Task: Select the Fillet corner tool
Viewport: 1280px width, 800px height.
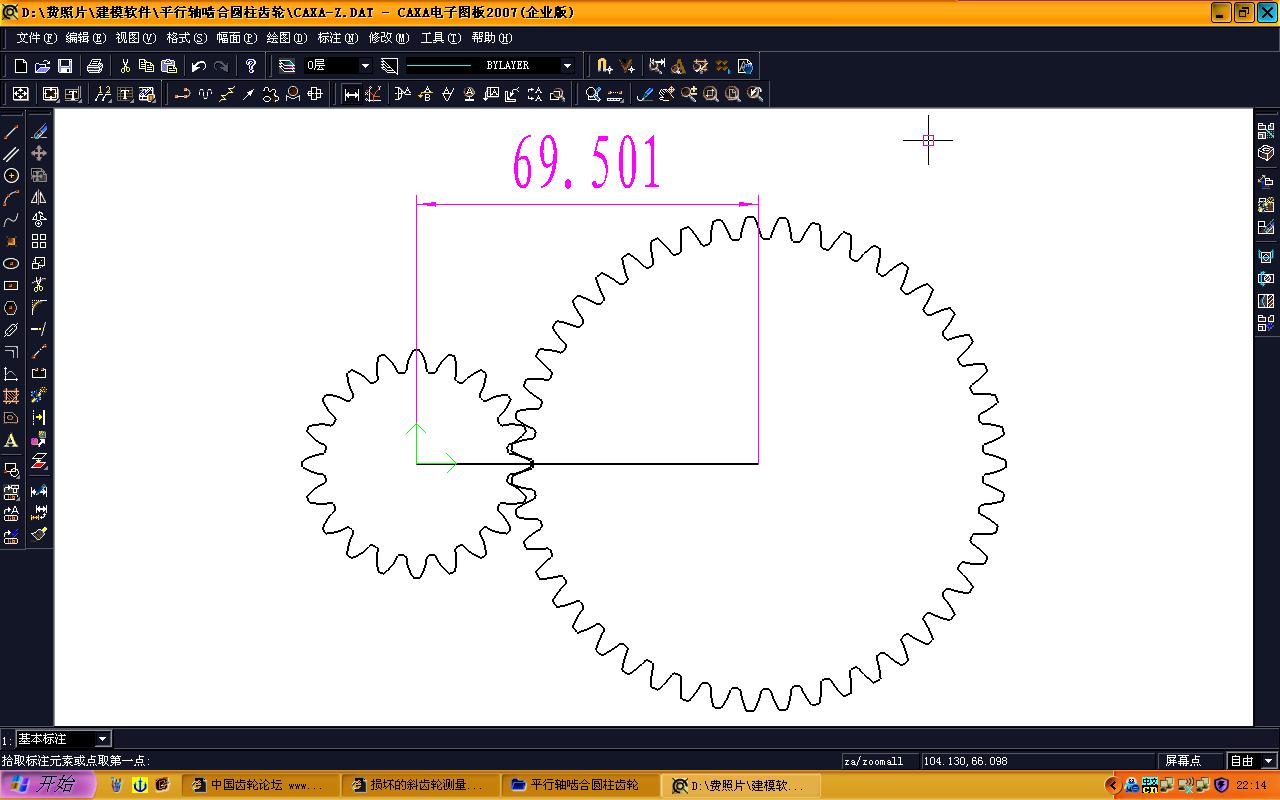Action: tap(39, 307)
